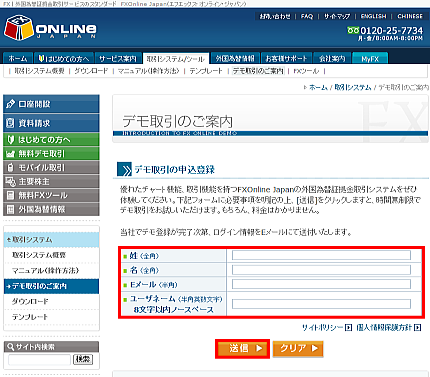The height and width of the screenshot is (377, 430).
Task: Click the 主要株主 sidebar button
Action: pyautogui.click(x=51, y=181)
